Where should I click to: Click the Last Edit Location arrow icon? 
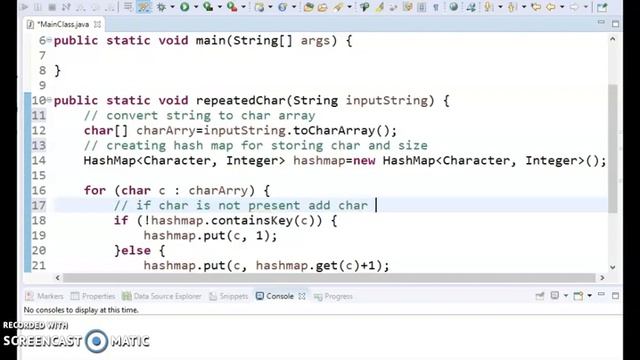click(536, 7)
